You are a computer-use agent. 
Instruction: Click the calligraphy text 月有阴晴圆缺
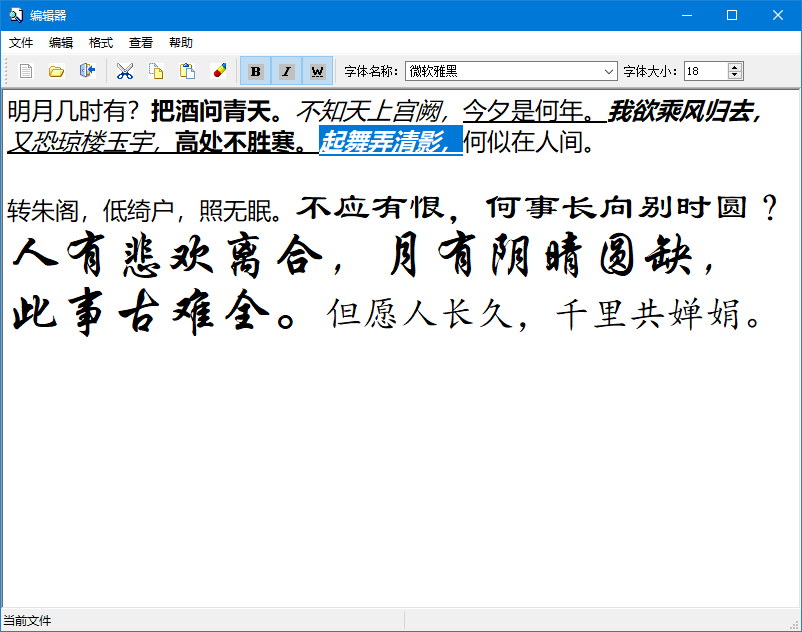(x=551, y=254)
